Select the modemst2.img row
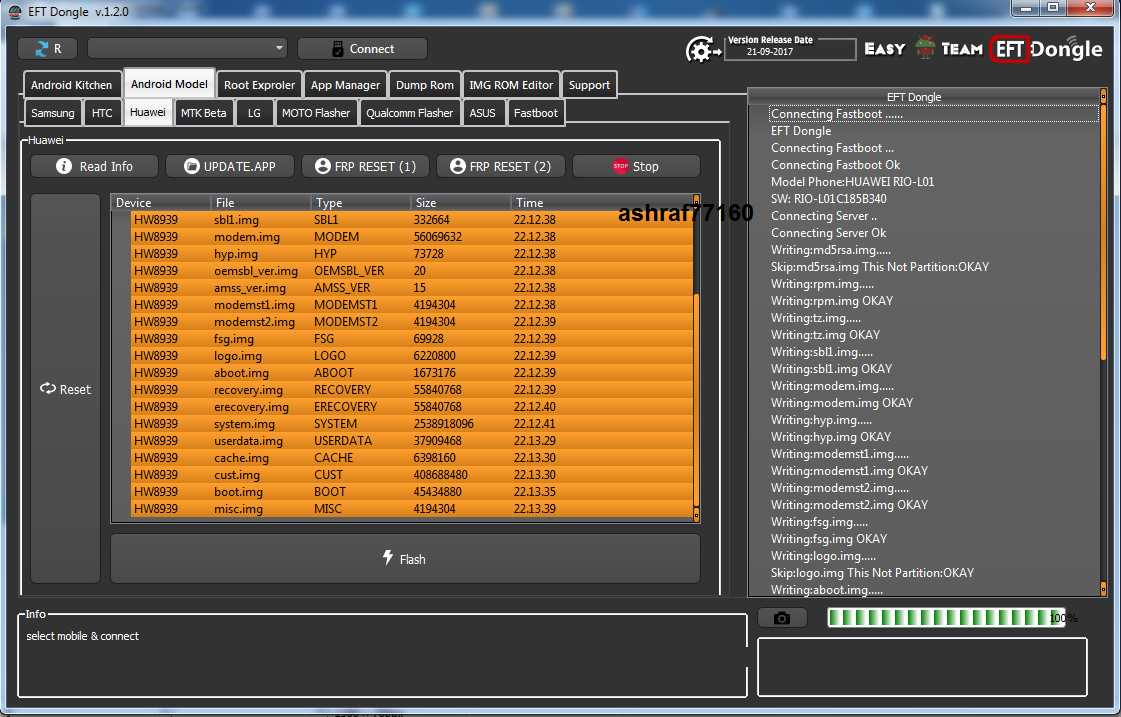Image resolution: width=1121 pixels, height=717 pixels. pos(412,322)
